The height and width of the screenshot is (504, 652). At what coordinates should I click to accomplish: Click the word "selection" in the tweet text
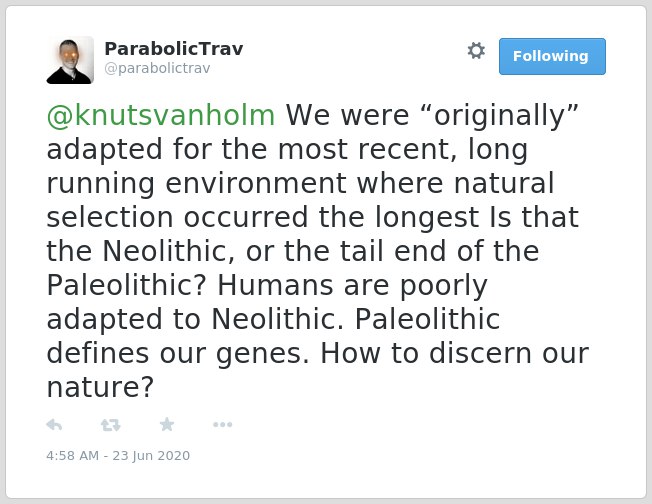point(110,217)
